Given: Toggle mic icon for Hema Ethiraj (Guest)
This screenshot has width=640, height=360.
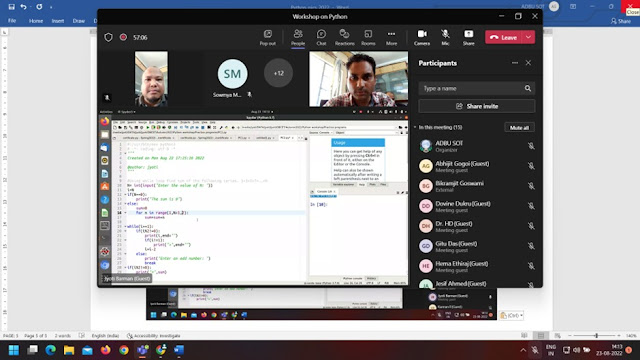Looking at the screenshot, I should (x=531, y=266).
